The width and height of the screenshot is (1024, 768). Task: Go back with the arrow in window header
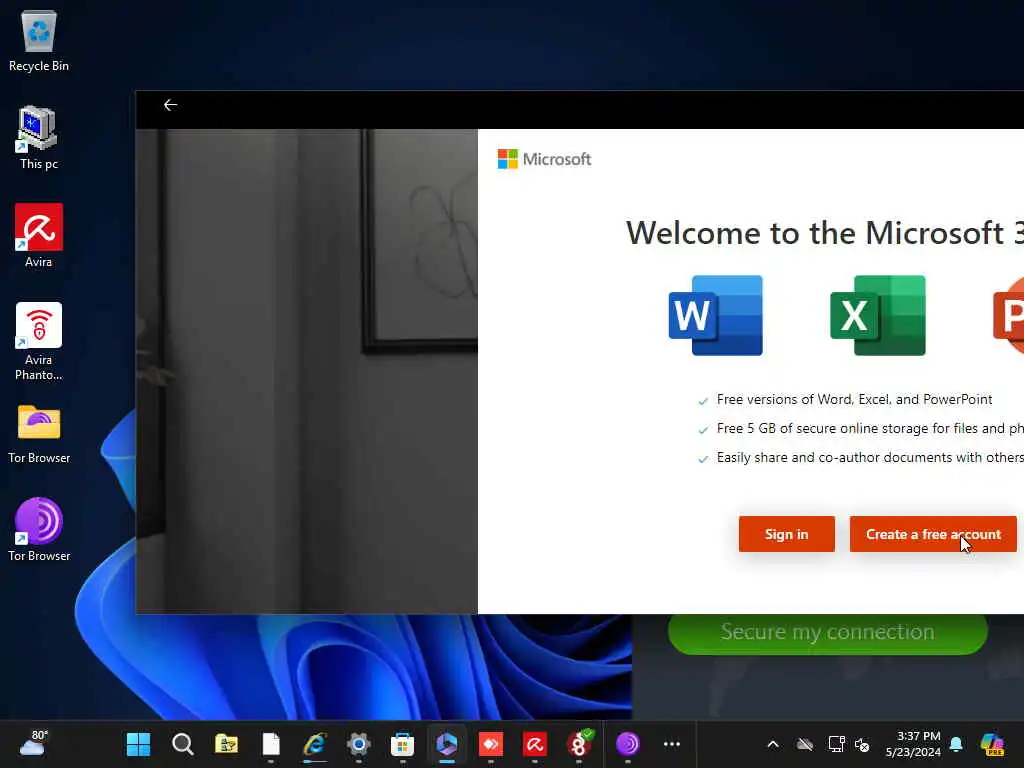[x=170, y=105]
